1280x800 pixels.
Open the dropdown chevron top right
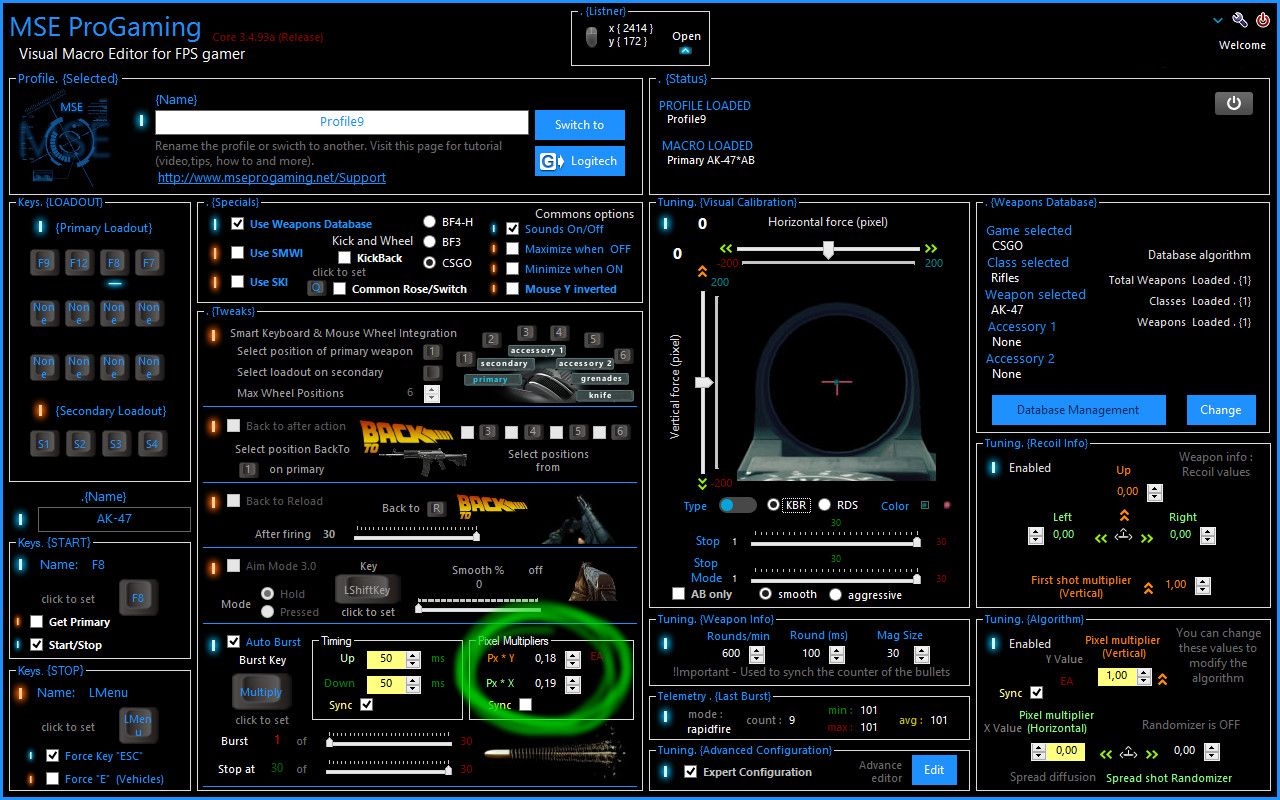[x=1218, y=20]
